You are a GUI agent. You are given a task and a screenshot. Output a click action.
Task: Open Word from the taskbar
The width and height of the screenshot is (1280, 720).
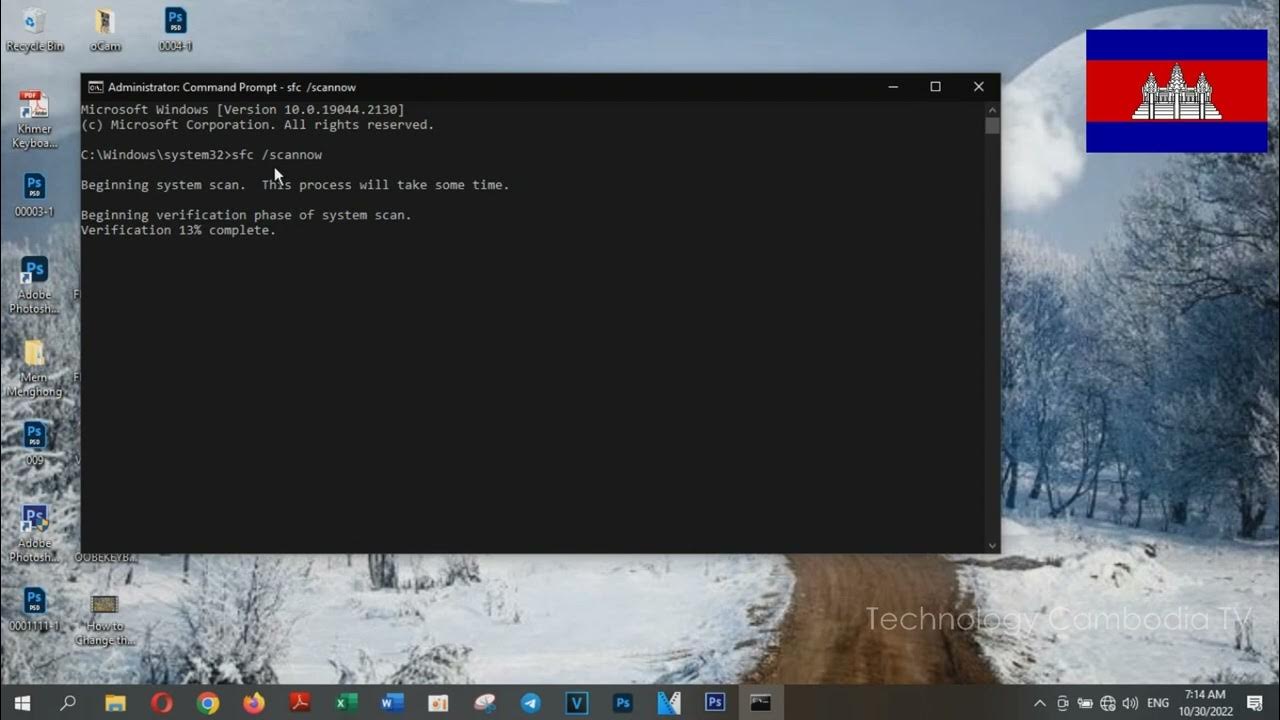[392, 703]
